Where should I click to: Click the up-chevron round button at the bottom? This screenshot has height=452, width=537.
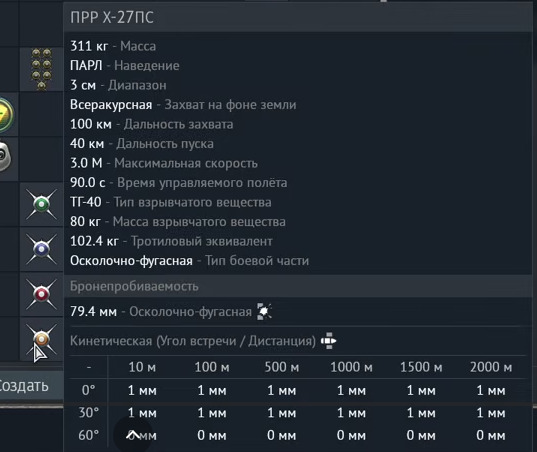[133, 435]
